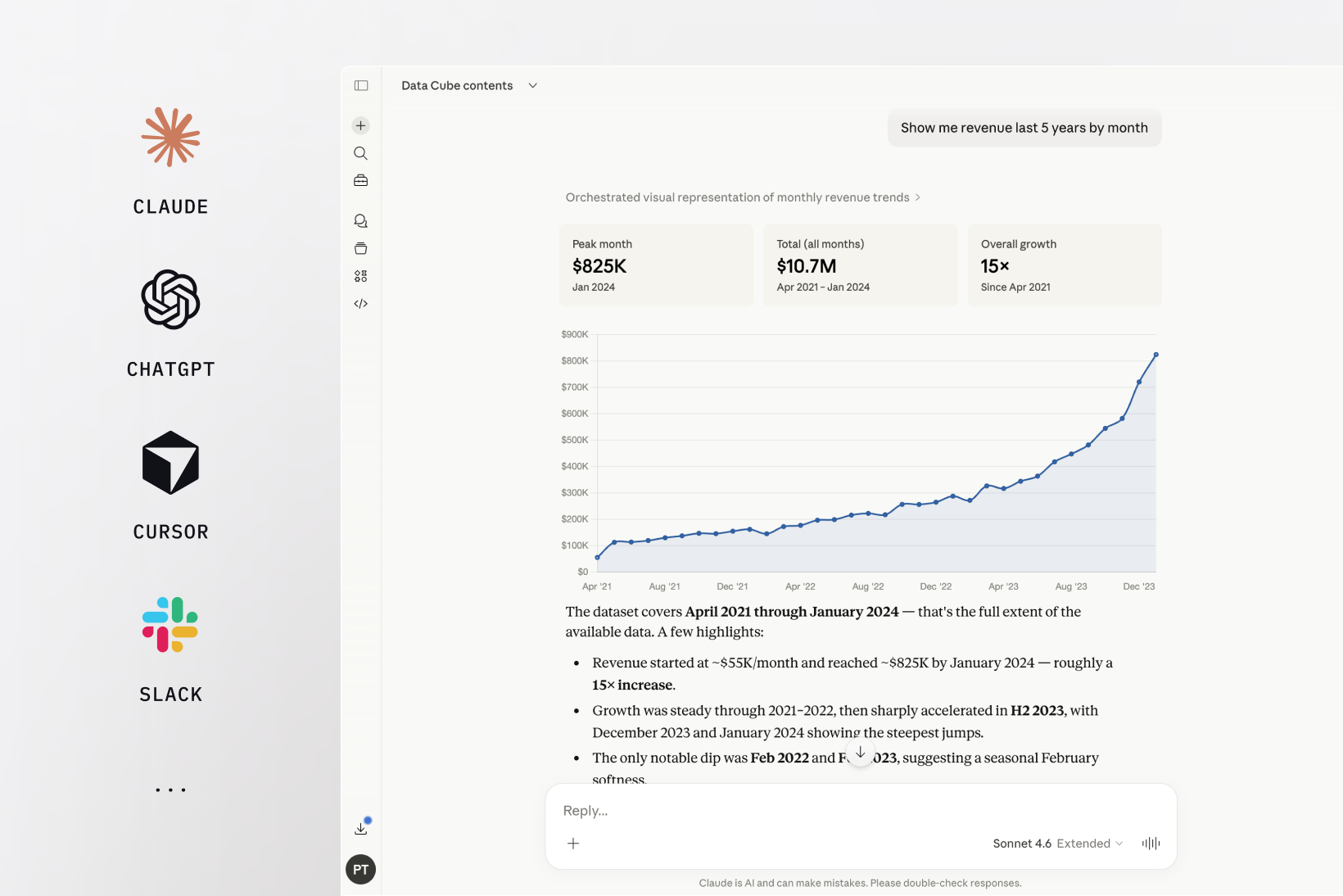This screenshot has height=896, width=1343.
Task: Expand the Orchestrated visual representation reasoning line
Action: pyautogui.click(x=743, y=197)
